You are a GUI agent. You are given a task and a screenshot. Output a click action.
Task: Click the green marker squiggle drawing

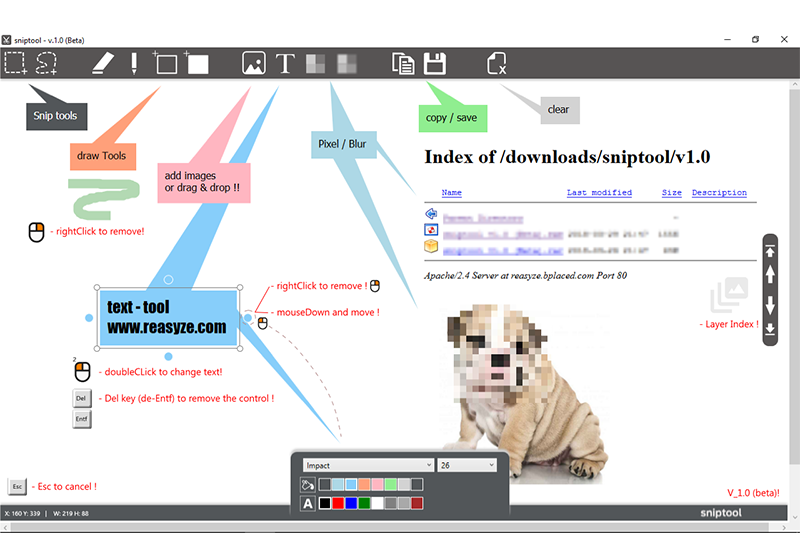tap(105, 199)
